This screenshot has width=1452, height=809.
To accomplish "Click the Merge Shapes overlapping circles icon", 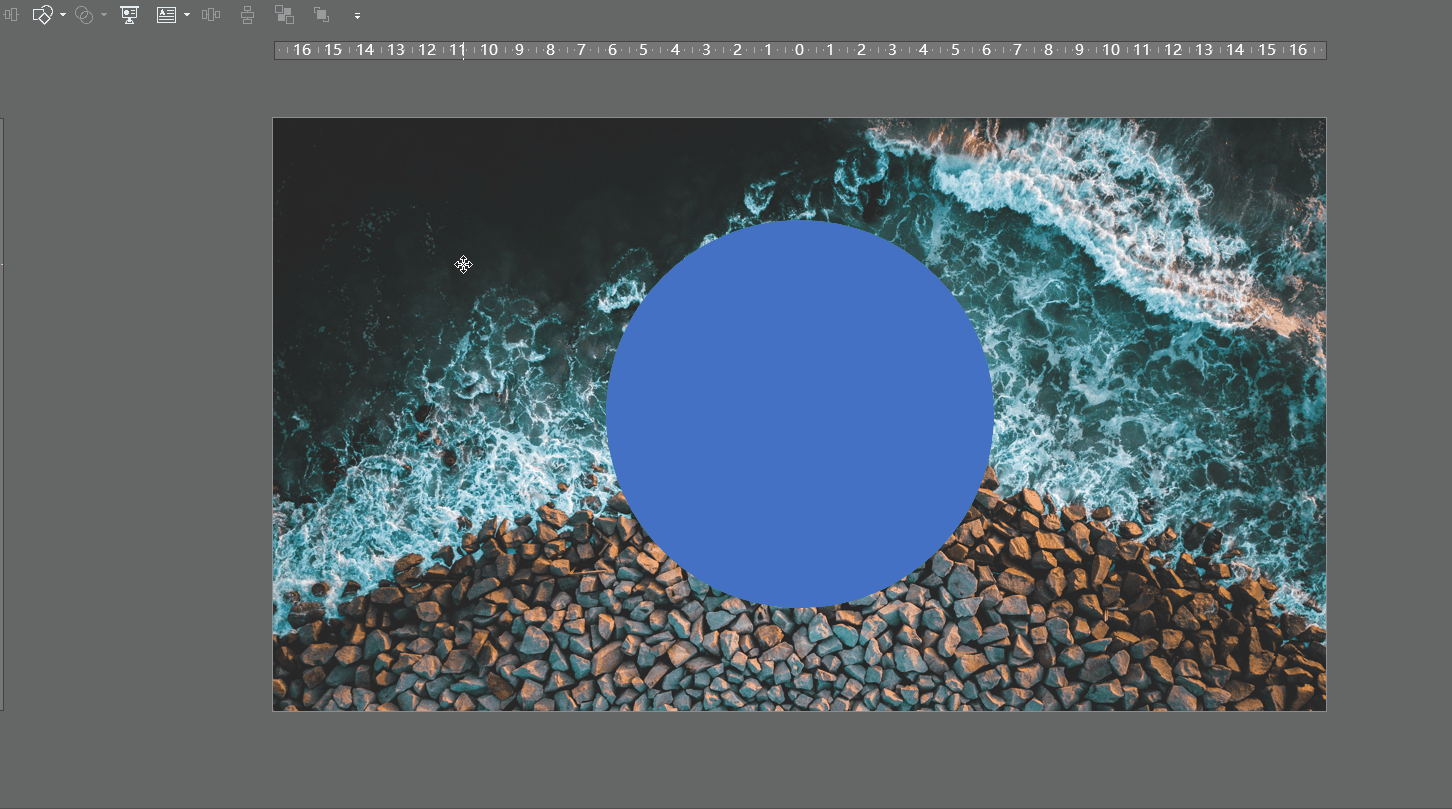I will click(x=85, y=15).
